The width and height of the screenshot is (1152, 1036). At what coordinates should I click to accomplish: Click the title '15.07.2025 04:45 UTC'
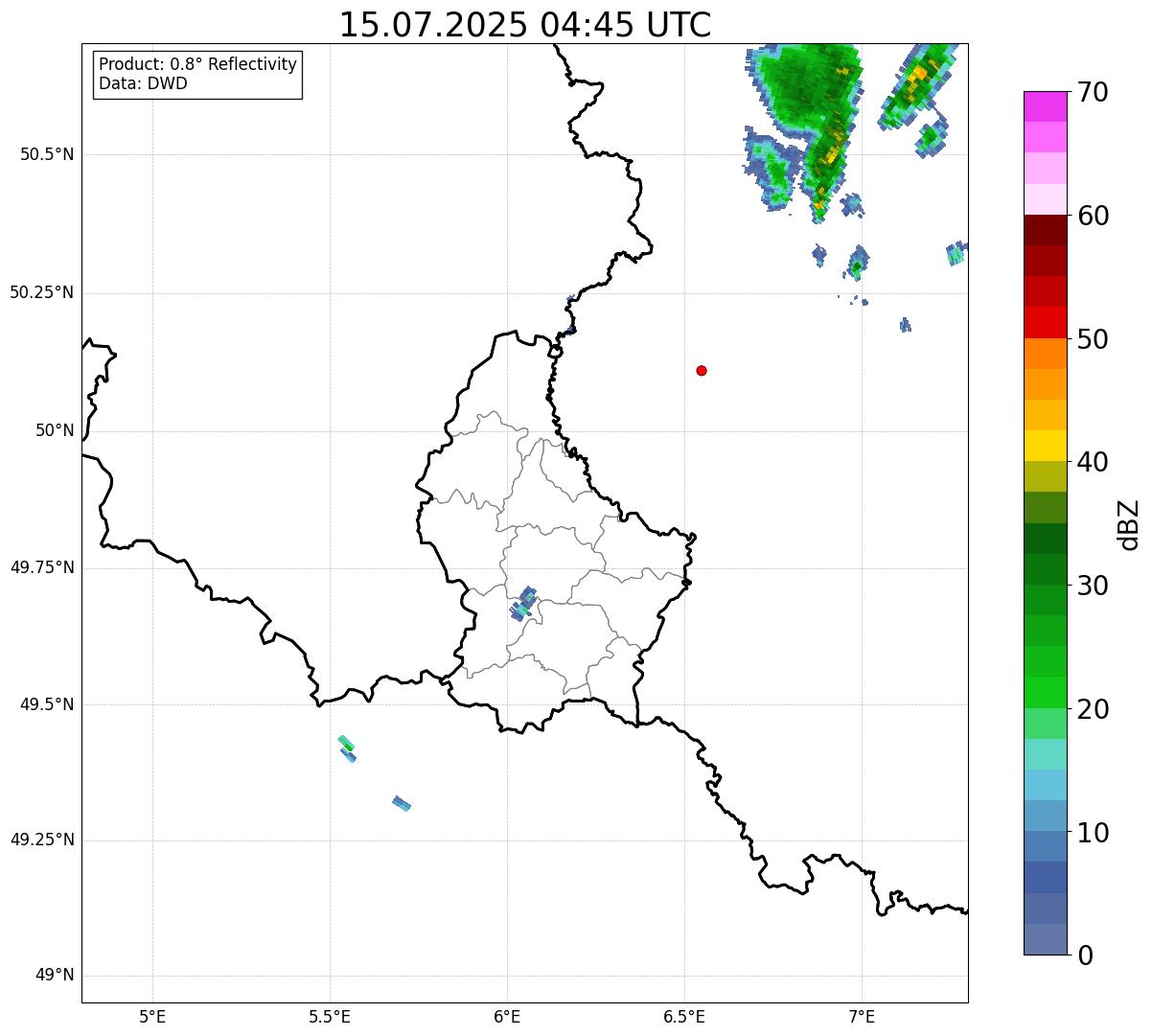click(x=525, y=25)
